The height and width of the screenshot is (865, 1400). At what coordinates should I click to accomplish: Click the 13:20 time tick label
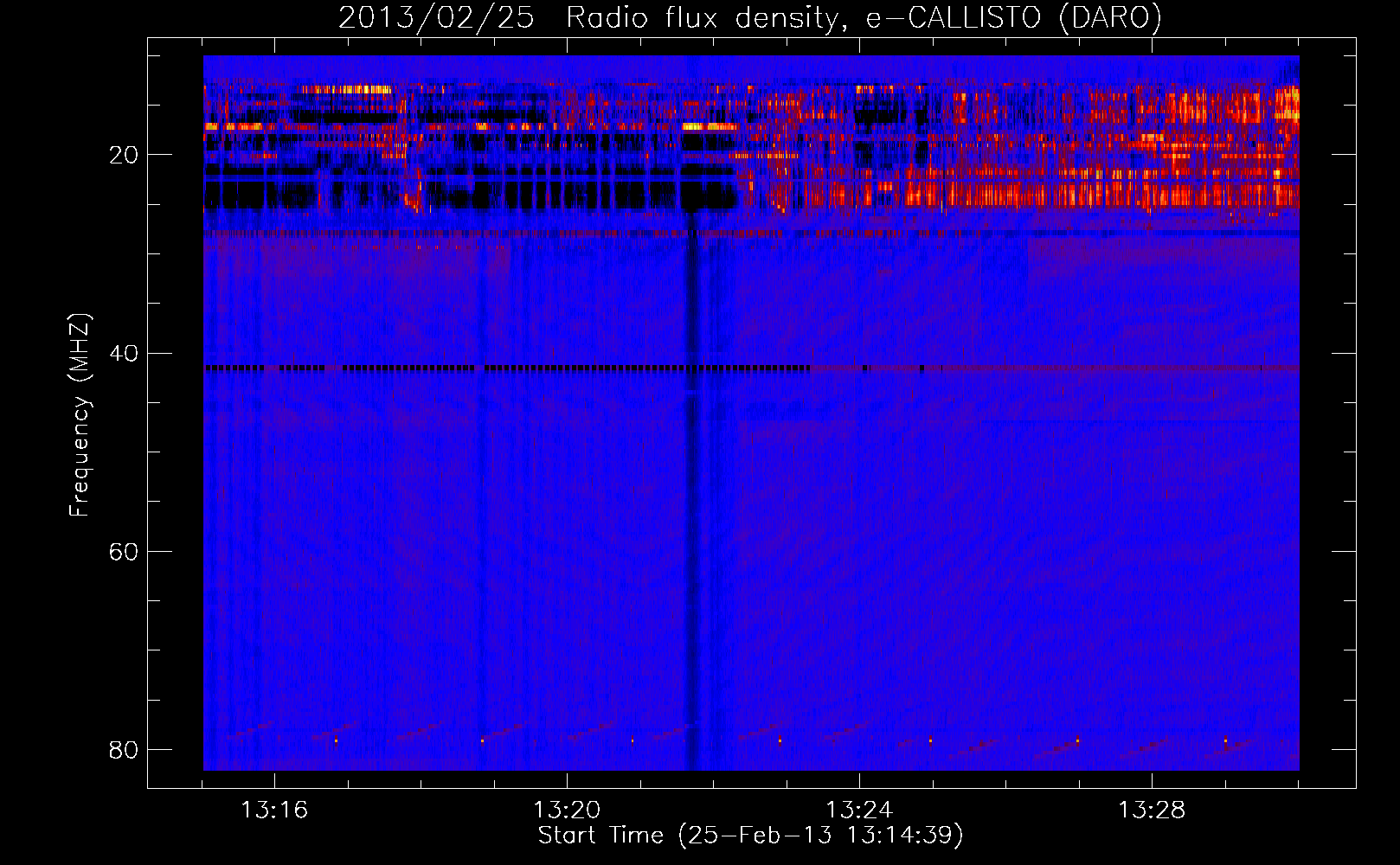567,811
